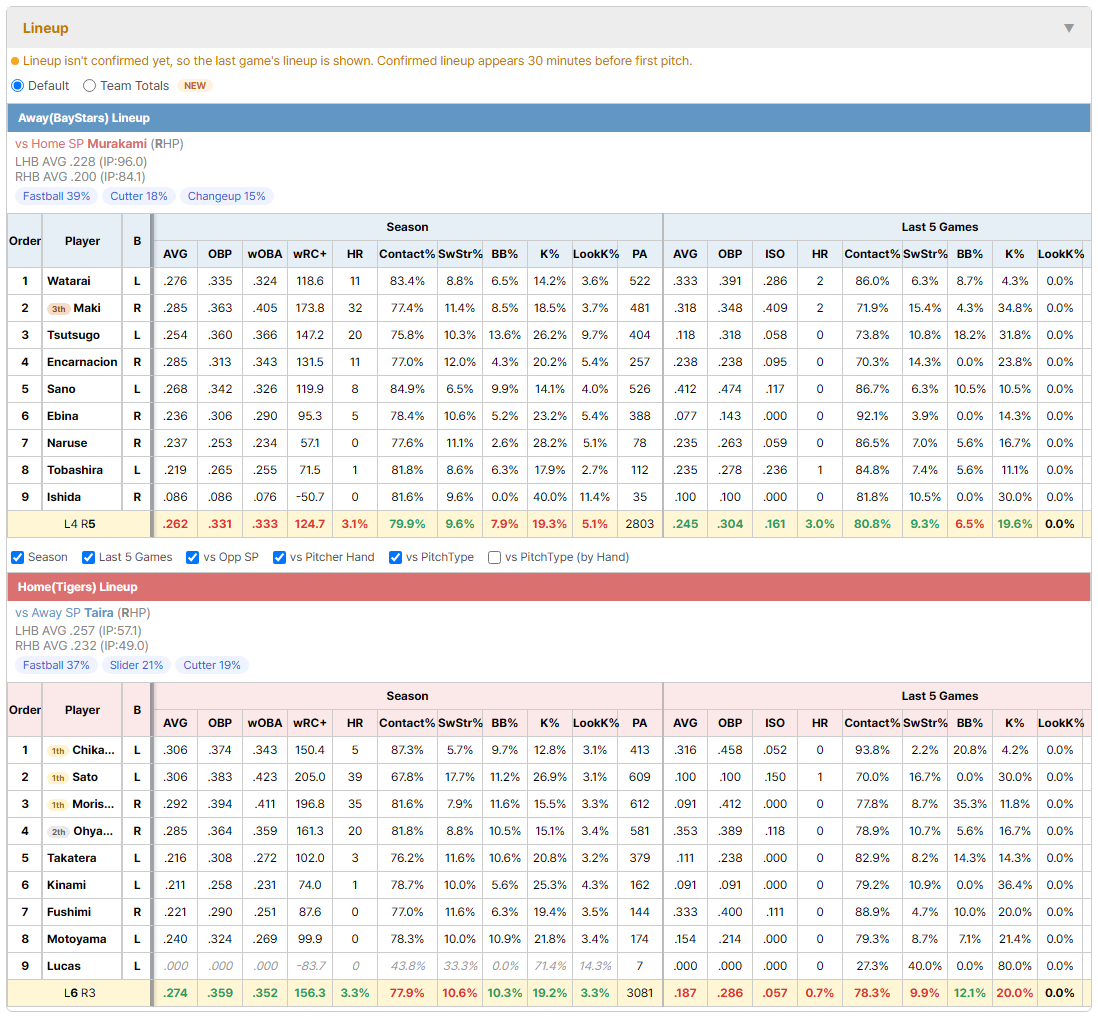Open the Murakami pitcher link
The image size is (1098, 1018).
point(117,144)
